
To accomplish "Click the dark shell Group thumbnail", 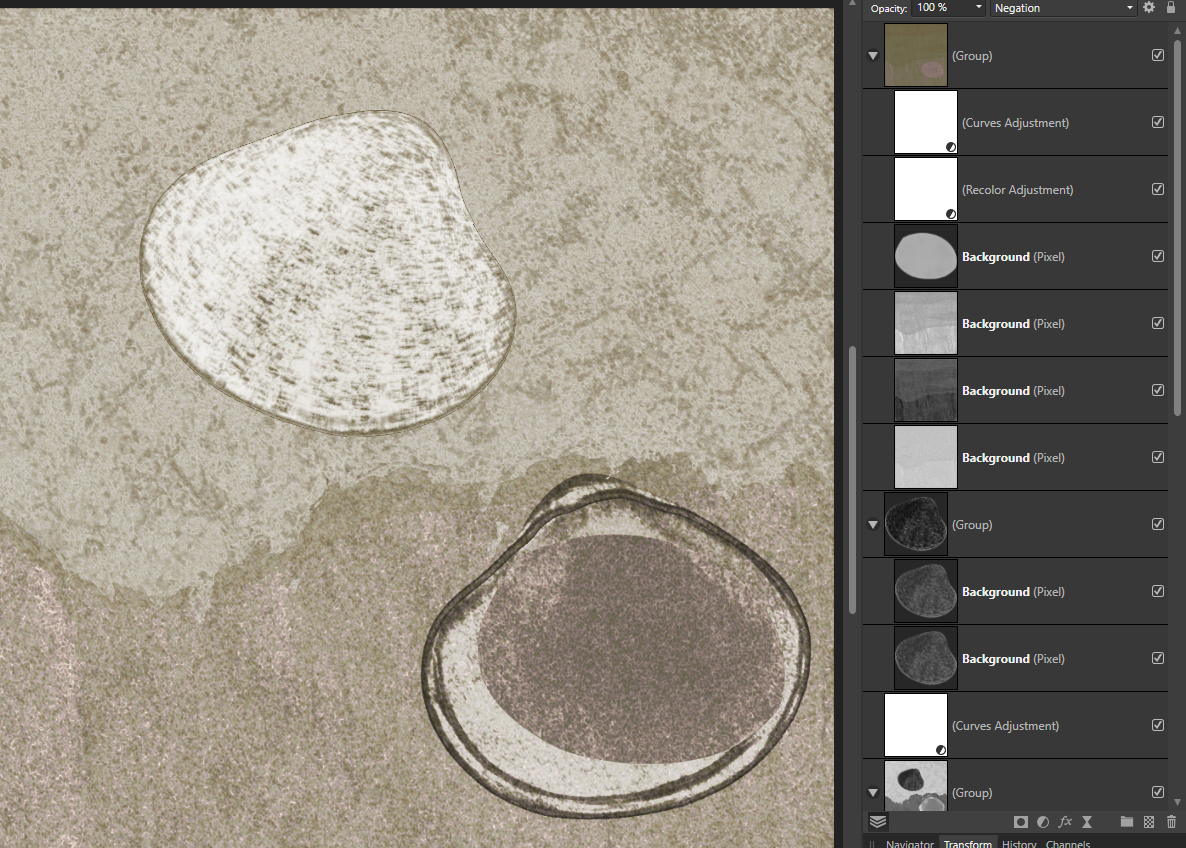I will 915,523.
